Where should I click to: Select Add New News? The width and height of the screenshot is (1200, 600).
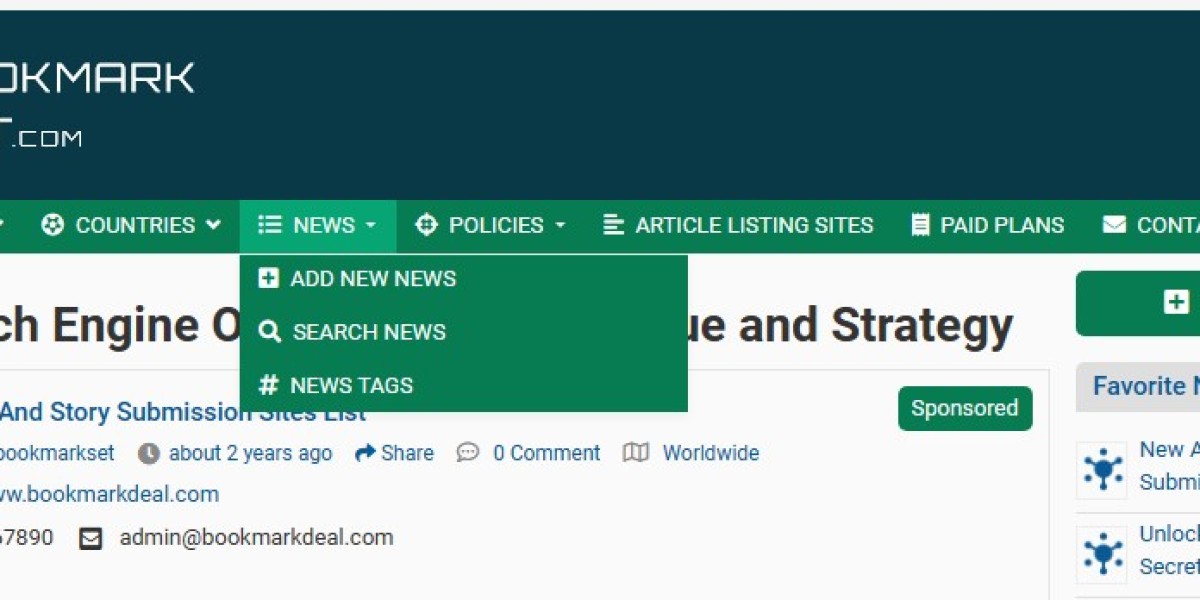pyautogui.click(x=463, y=278)
